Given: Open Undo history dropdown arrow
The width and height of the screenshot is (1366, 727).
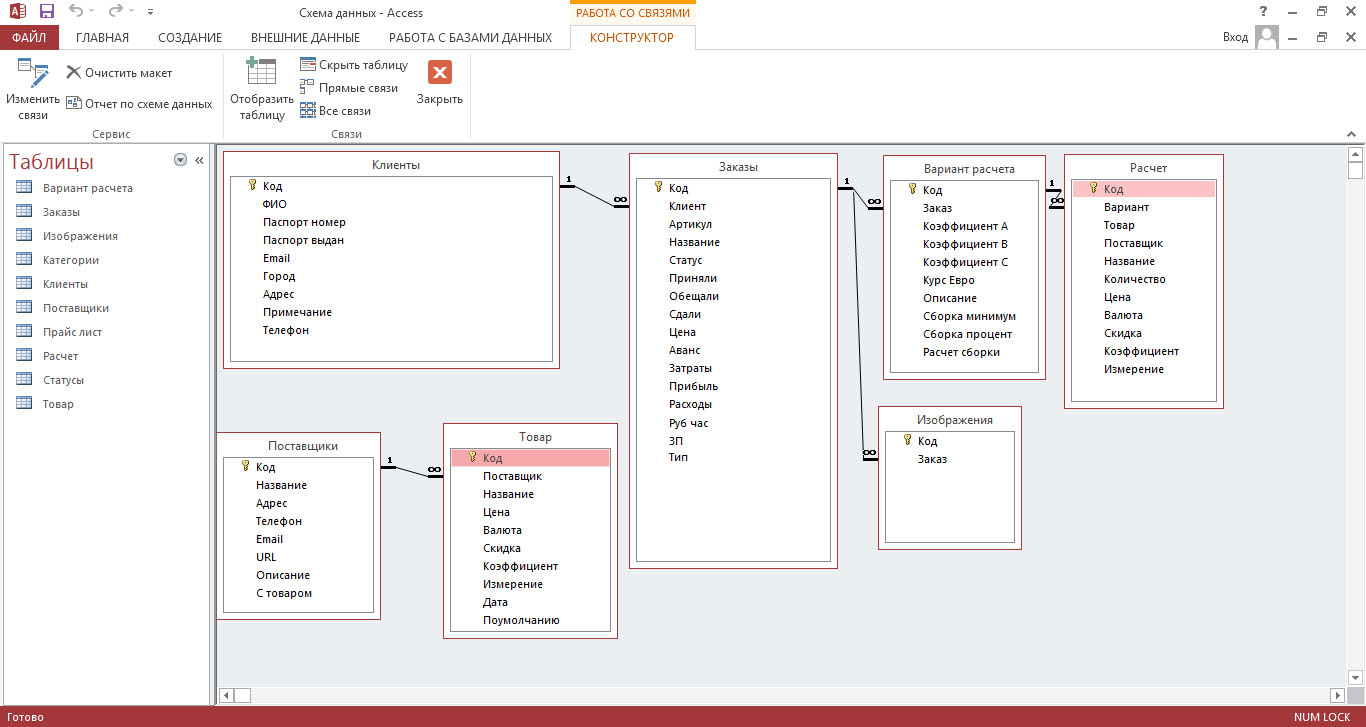Looking at the screenshot, I should click(92, 12).
